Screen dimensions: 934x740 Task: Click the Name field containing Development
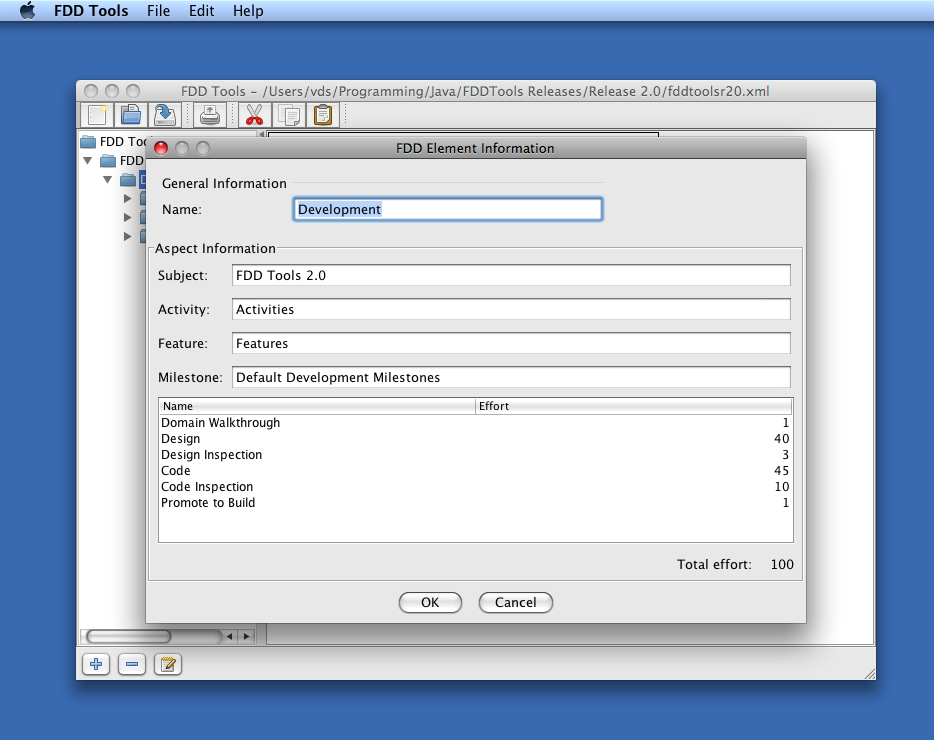[x=448, y=209]
